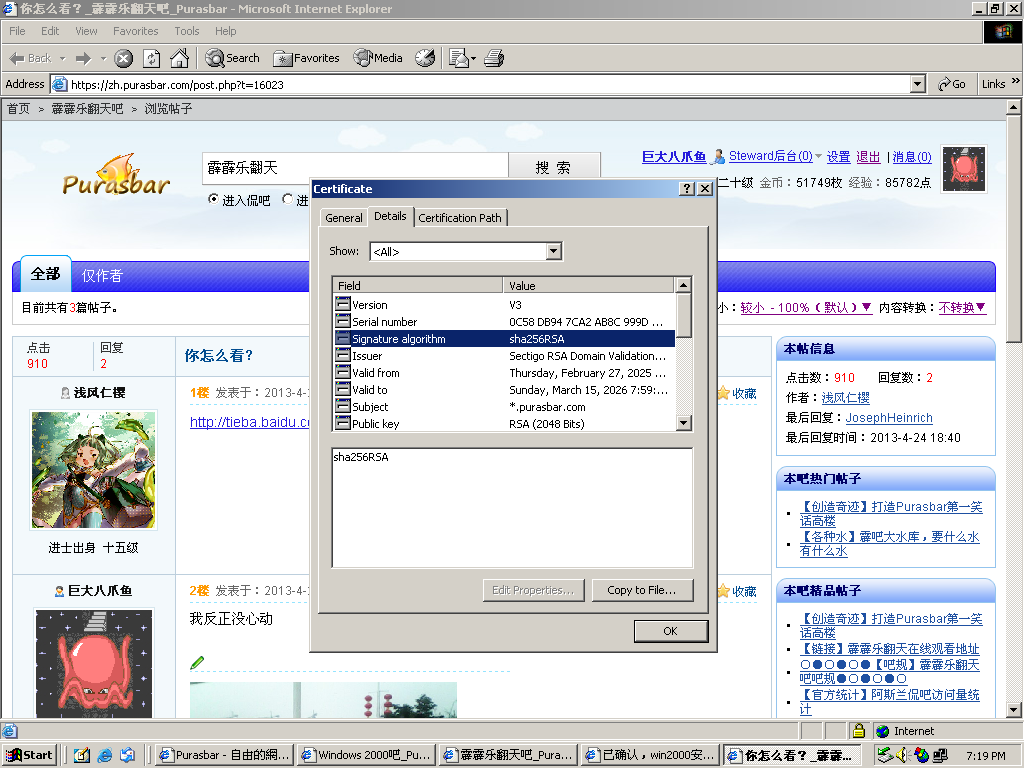The width and height of the screenshot is (1024, 768).
Task: Click the star 收藏 link on the 2楼 post
Action: tap(737, 591)
